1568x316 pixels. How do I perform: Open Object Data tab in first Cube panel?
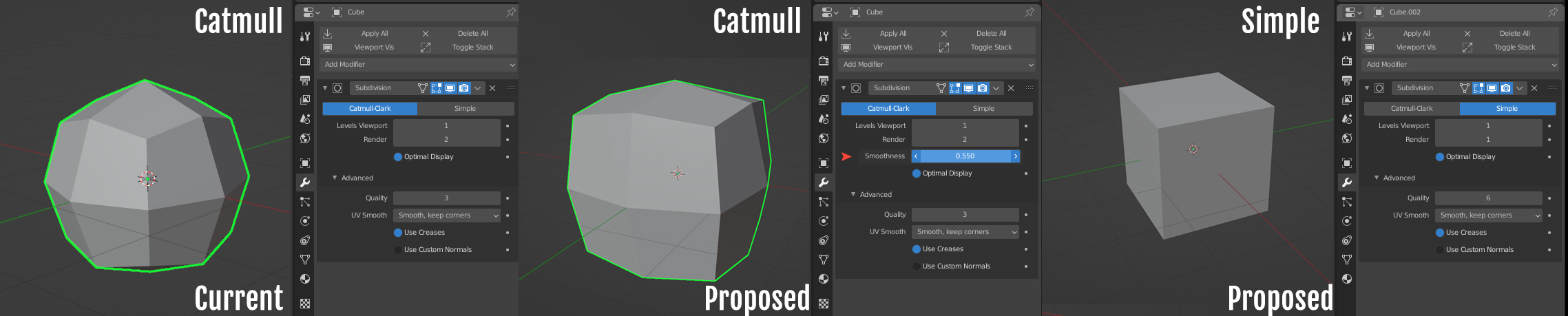pos(305,260)
